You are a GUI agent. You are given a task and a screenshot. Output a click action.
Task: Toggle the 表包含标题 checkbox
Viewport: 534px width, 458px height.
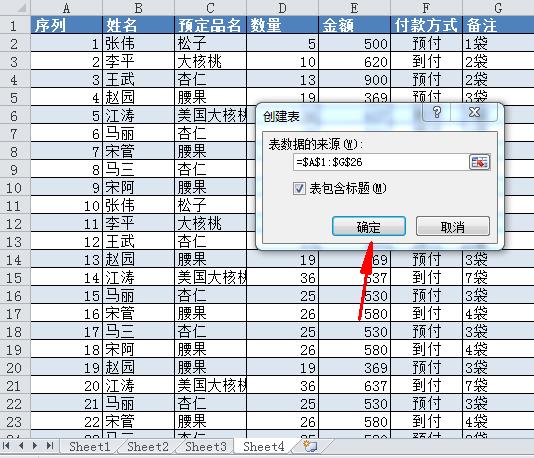(299, 188)
